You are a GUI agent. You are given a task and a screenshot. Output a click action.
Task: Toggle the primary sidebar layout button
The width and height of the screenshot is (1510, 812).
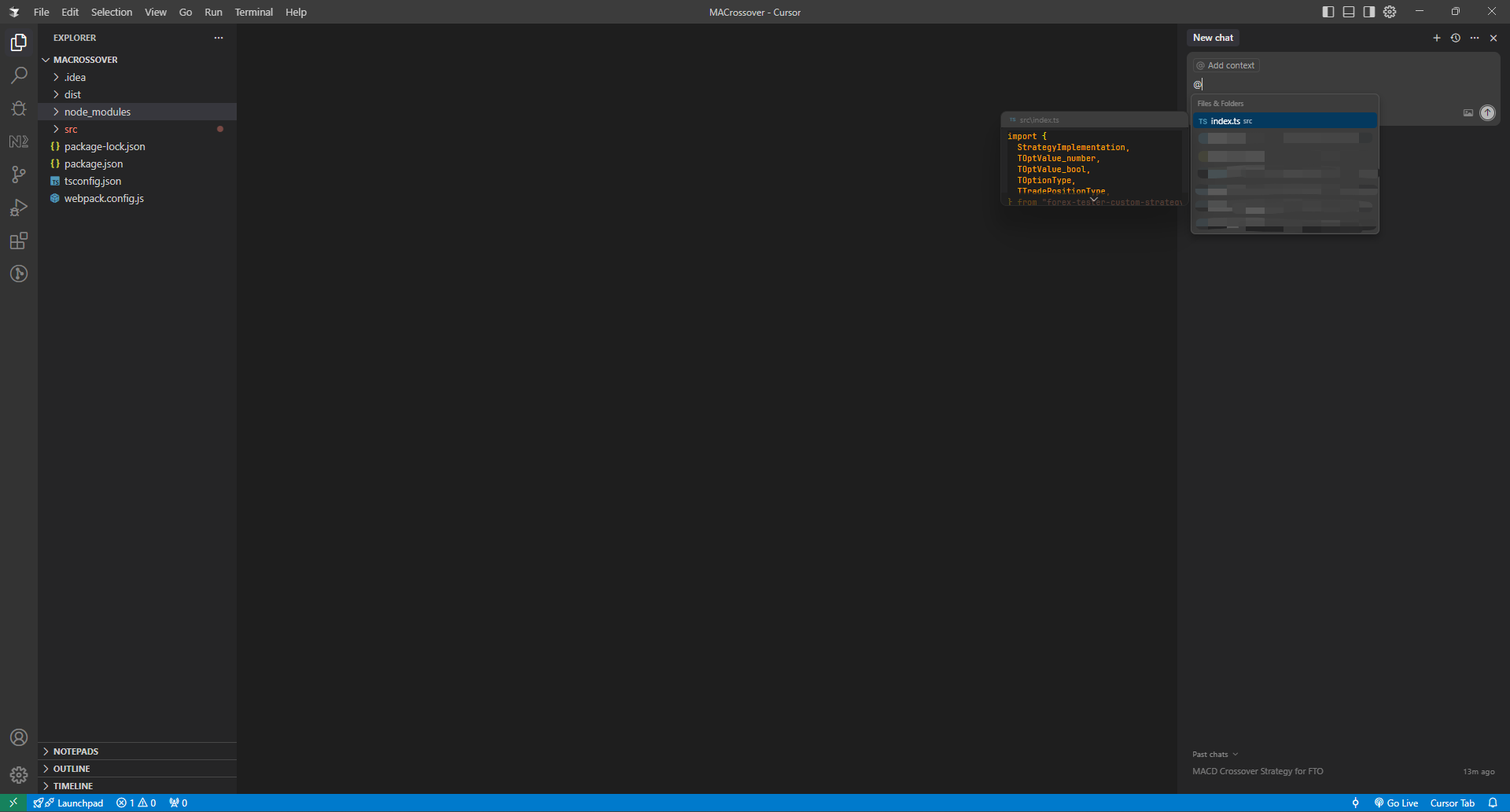point(1328,12)
